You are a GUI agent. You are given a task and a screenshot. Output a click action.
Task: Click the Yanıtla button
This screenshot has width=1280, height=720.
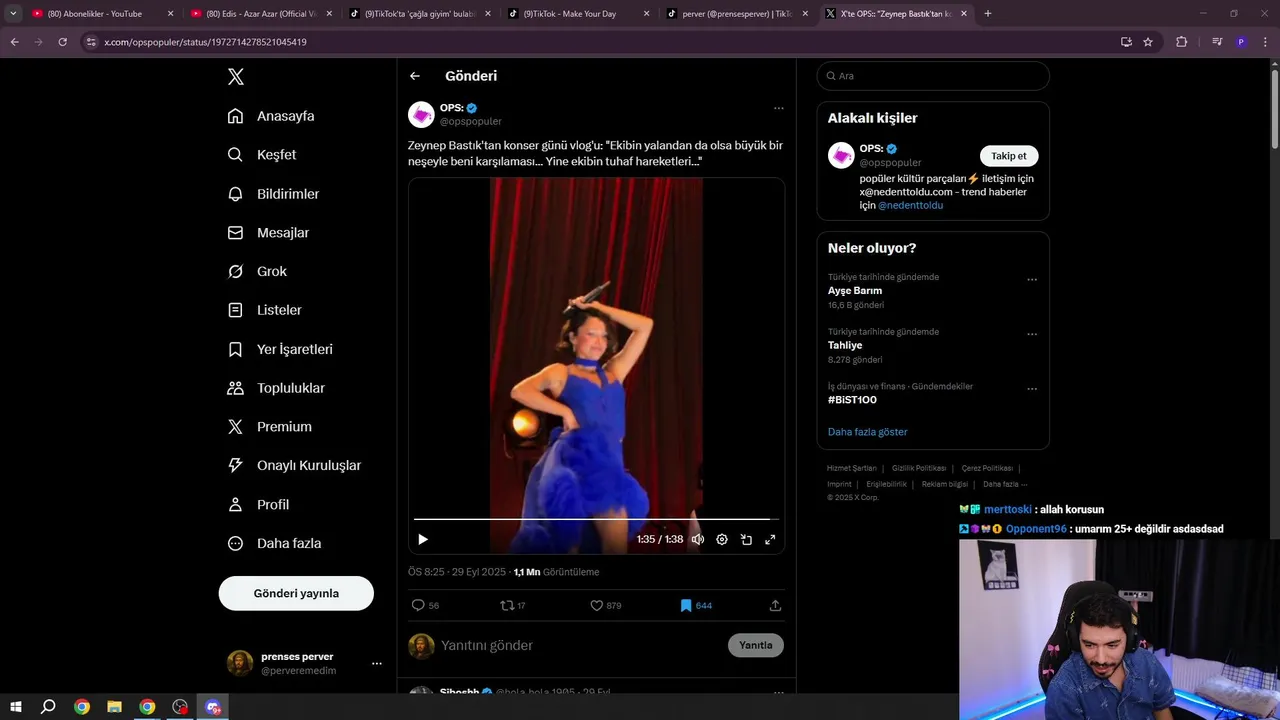[756, 645]
